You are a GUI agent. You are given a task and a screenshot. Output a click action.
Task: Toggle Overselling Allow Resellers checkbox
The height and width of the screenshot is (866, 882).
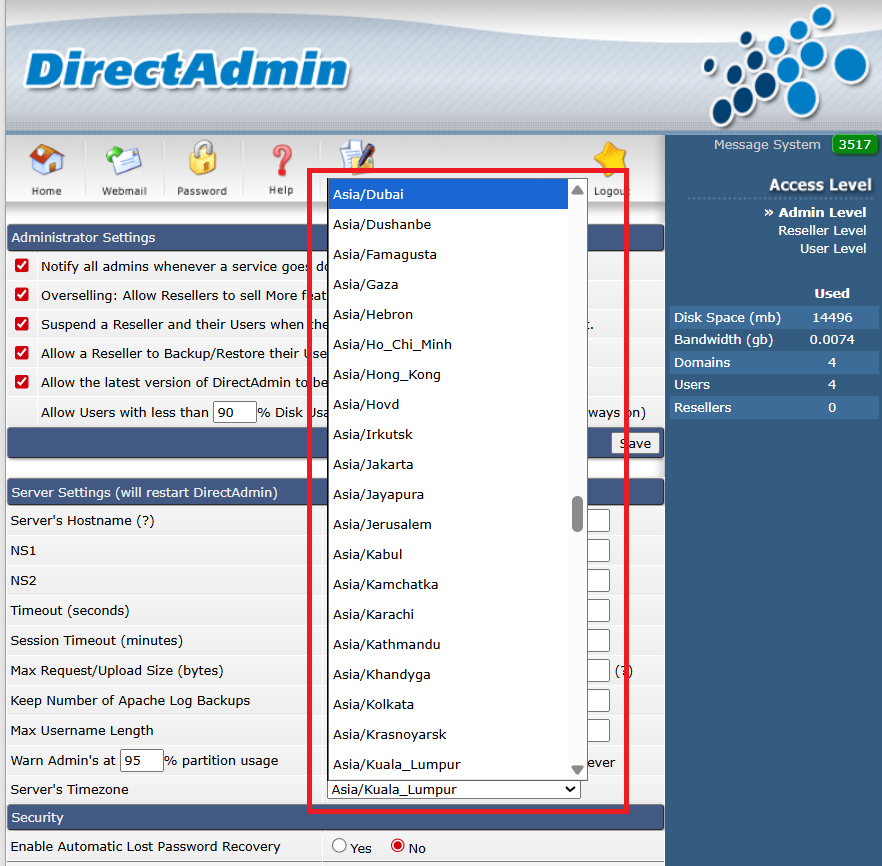pyautogui.click(x=22, y=295)
